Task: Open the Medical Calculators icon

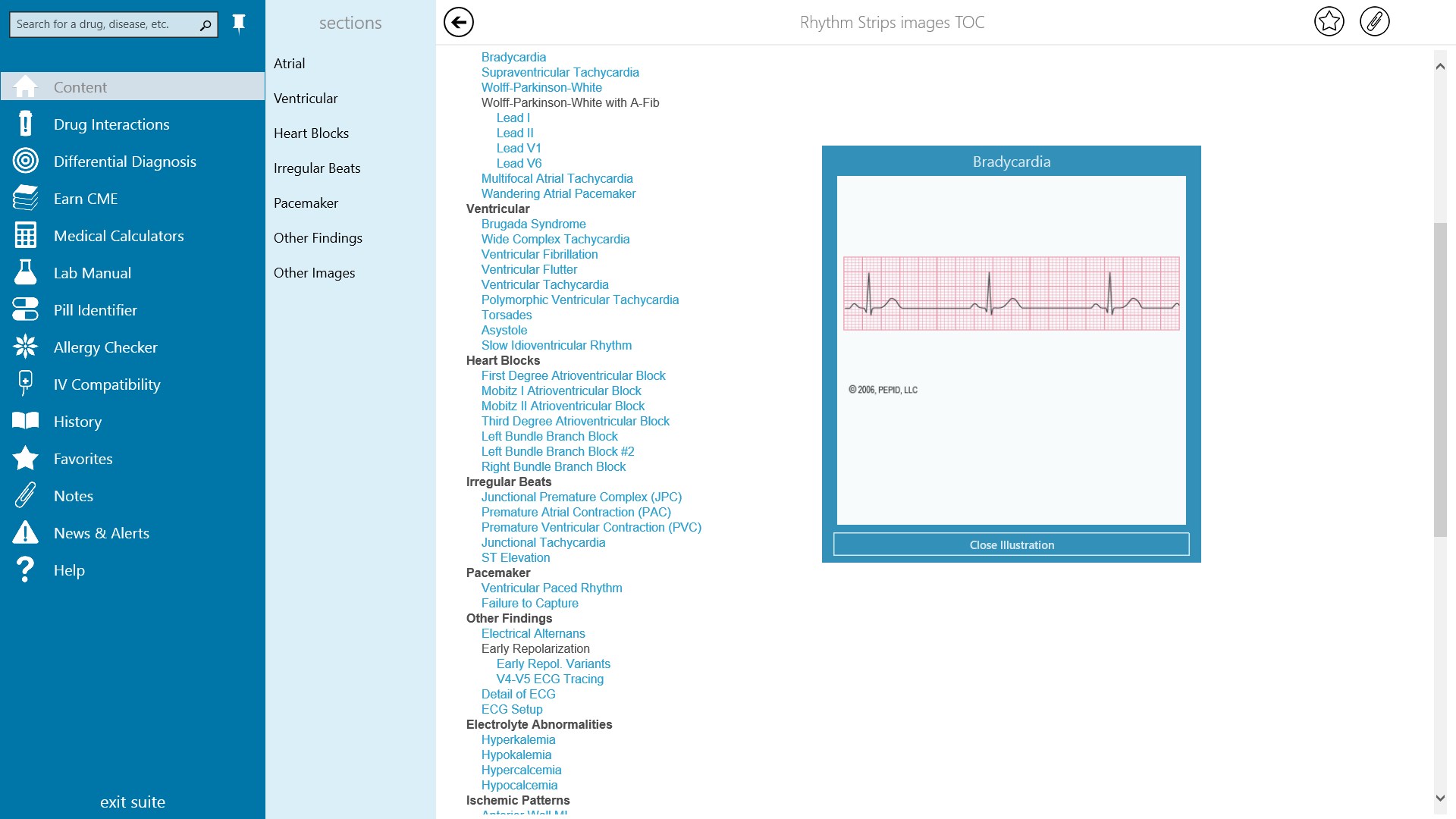Action: 26,236
